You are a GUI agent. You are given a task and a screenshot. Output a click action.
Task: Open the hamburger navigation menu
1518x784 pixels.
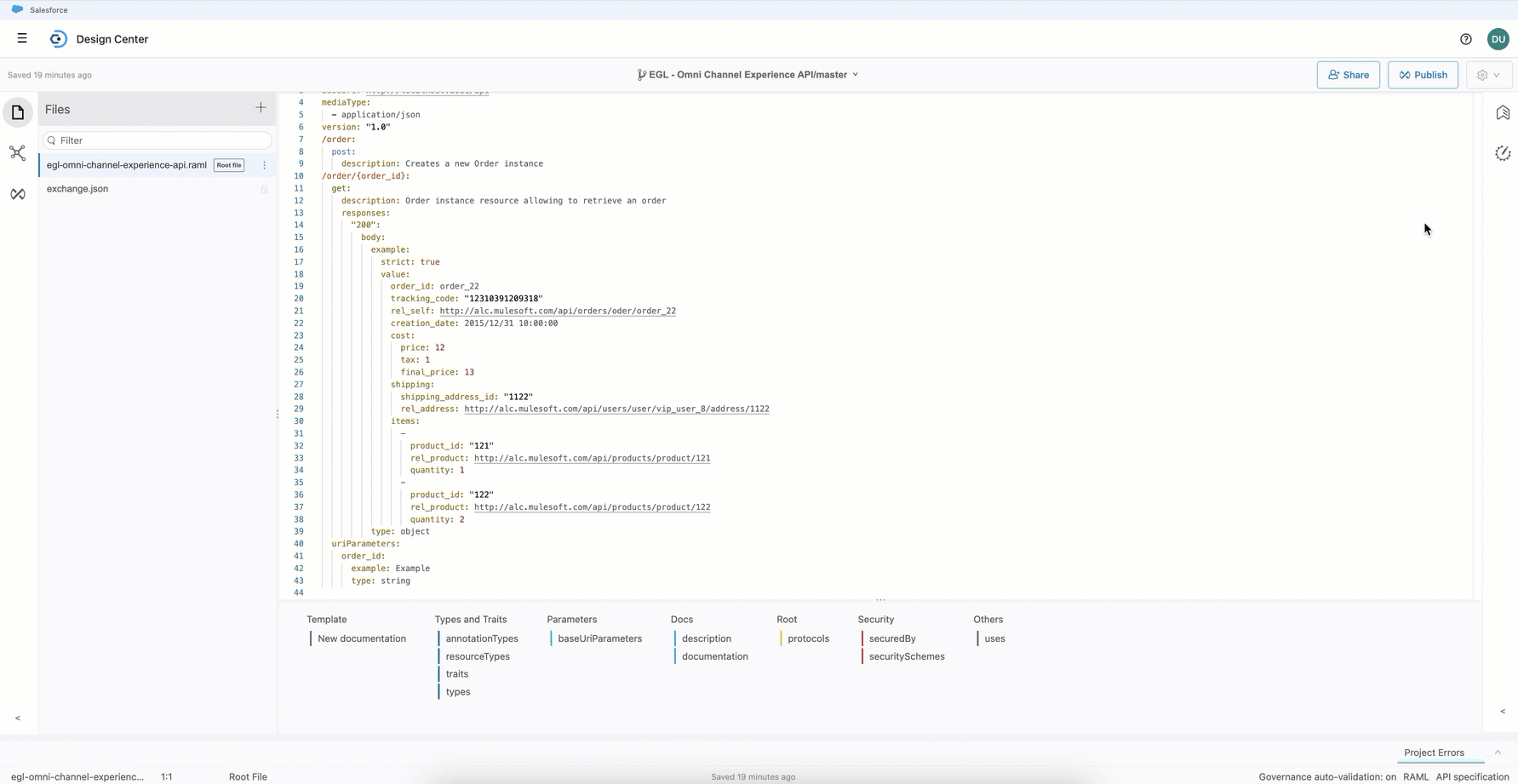(22, 38)
